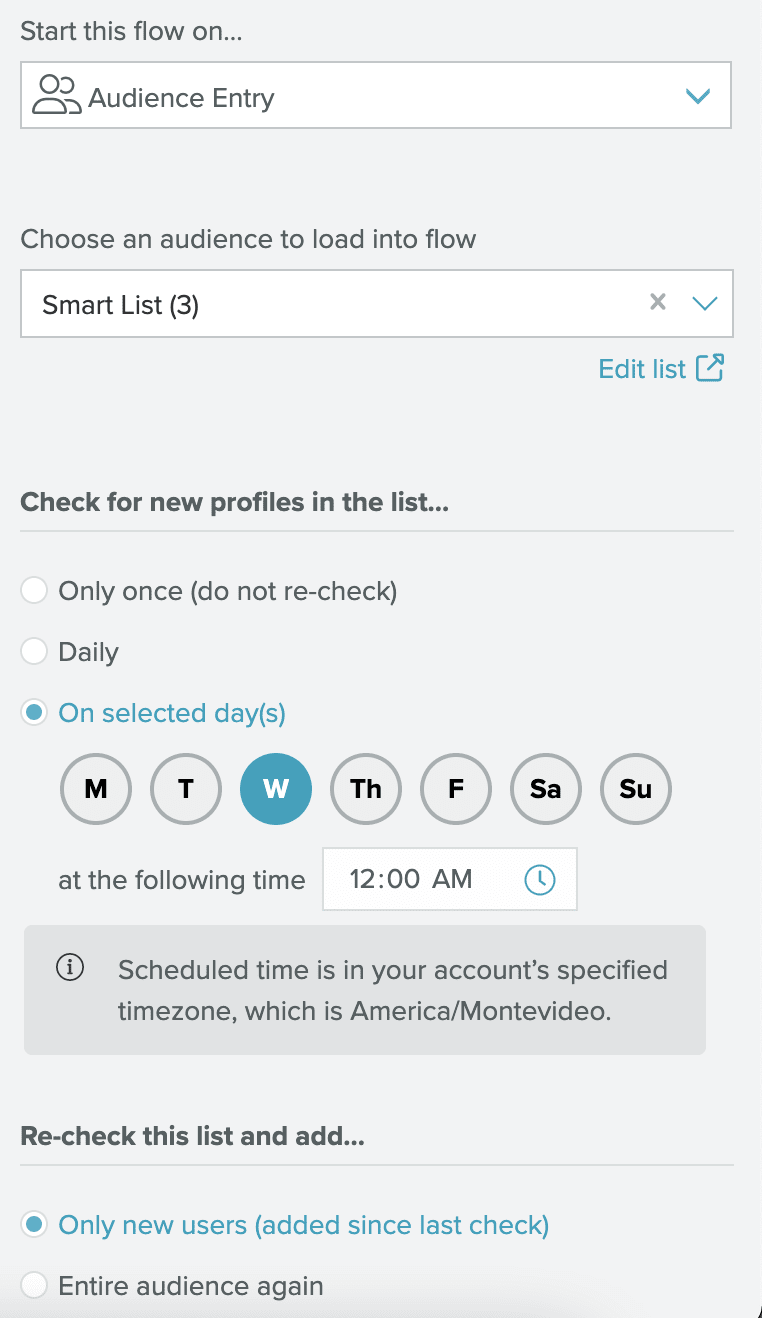Enable the Sunday day circle
This screenshot has height=1318, width=762.
coord(636,789)
